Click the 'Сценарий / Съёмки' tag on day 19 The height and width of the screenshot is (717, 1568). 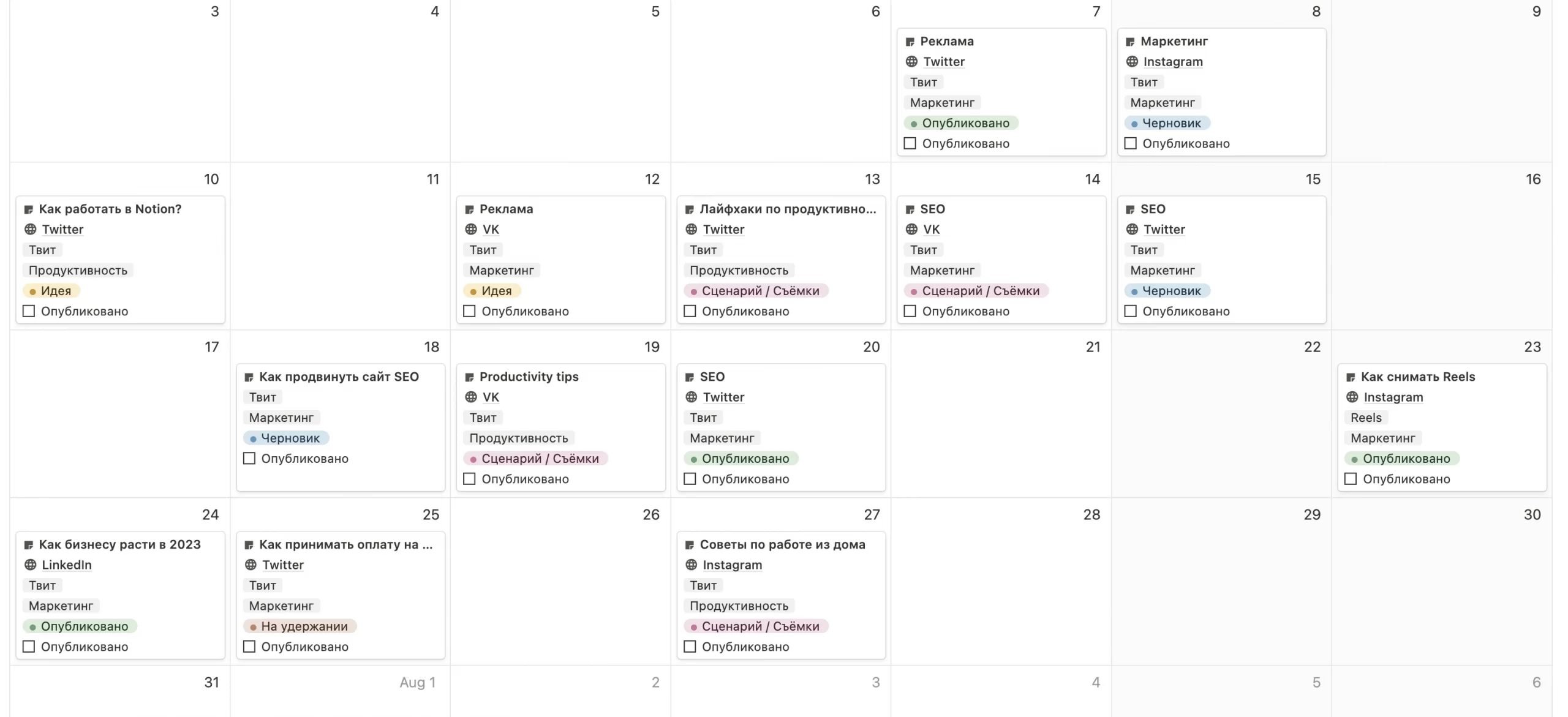(535, 458)
